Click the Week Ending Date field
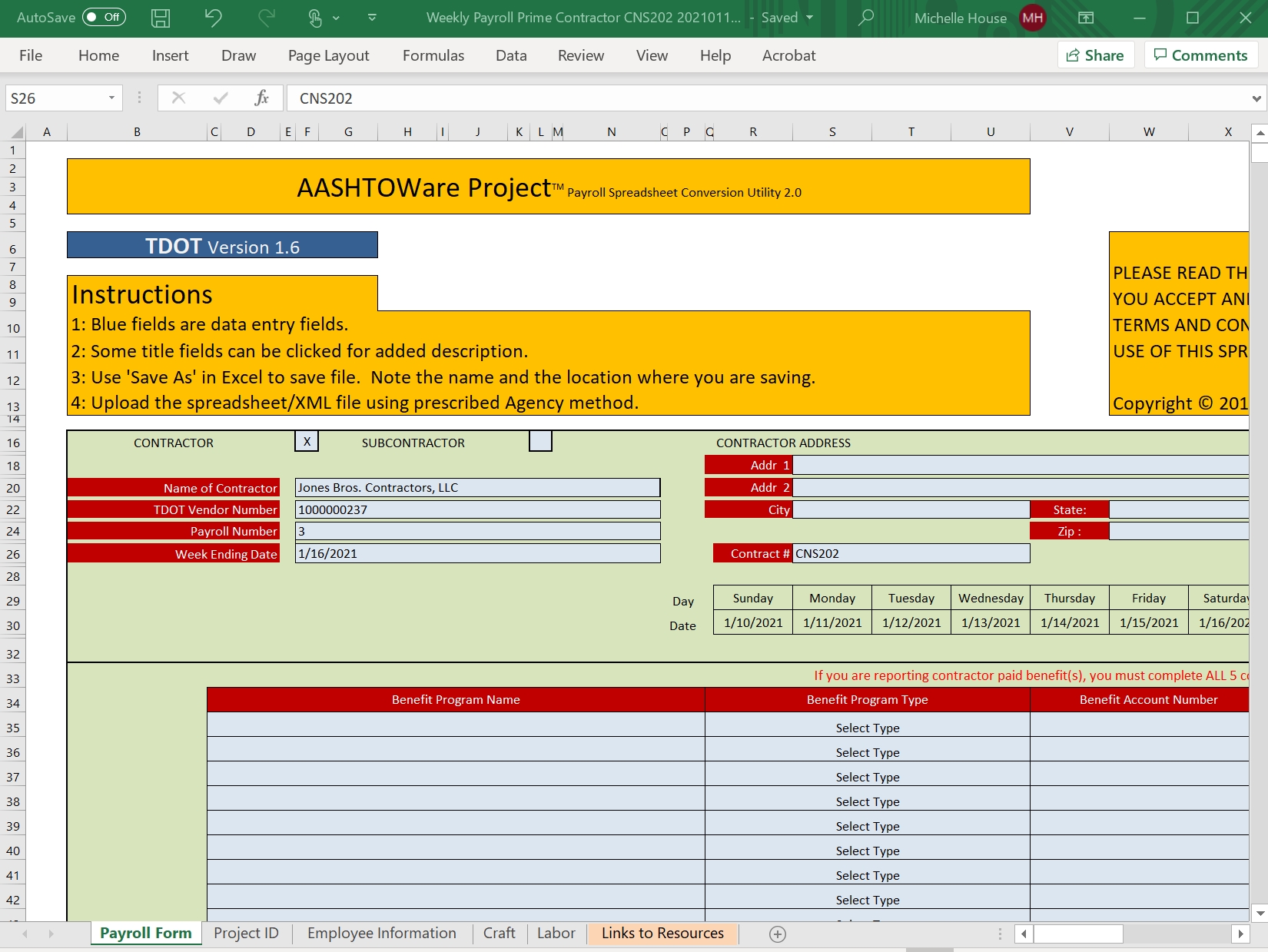Viewport: 1268px width, 952px height. tap(477, 553)
